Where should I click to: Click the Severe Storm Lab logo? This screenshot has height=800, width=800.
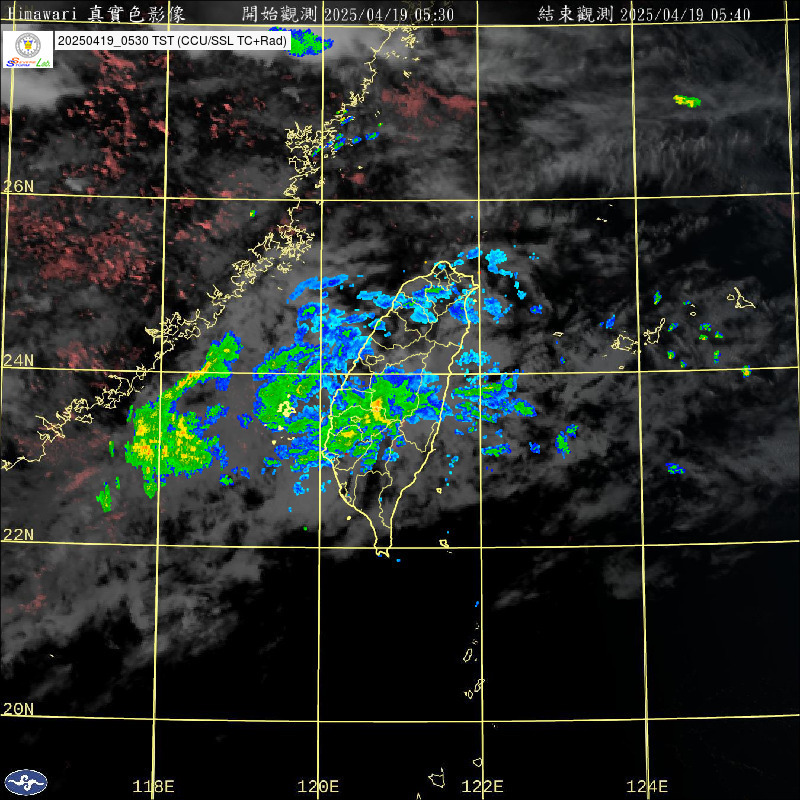(28, 49)
